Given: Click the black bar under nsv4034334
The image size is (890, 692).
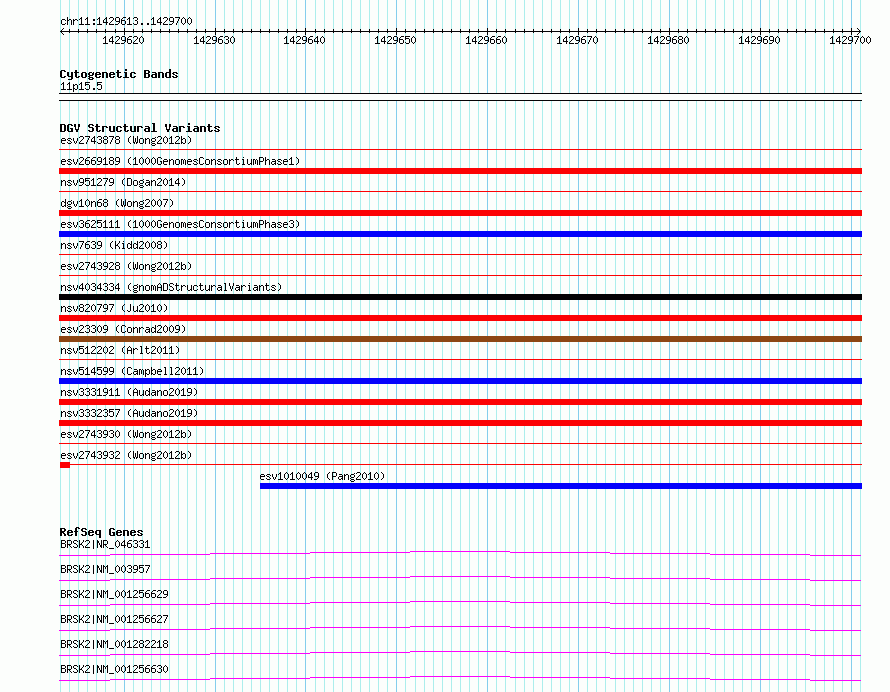Looking at the screenshot, I should click(x=460, y=297).
